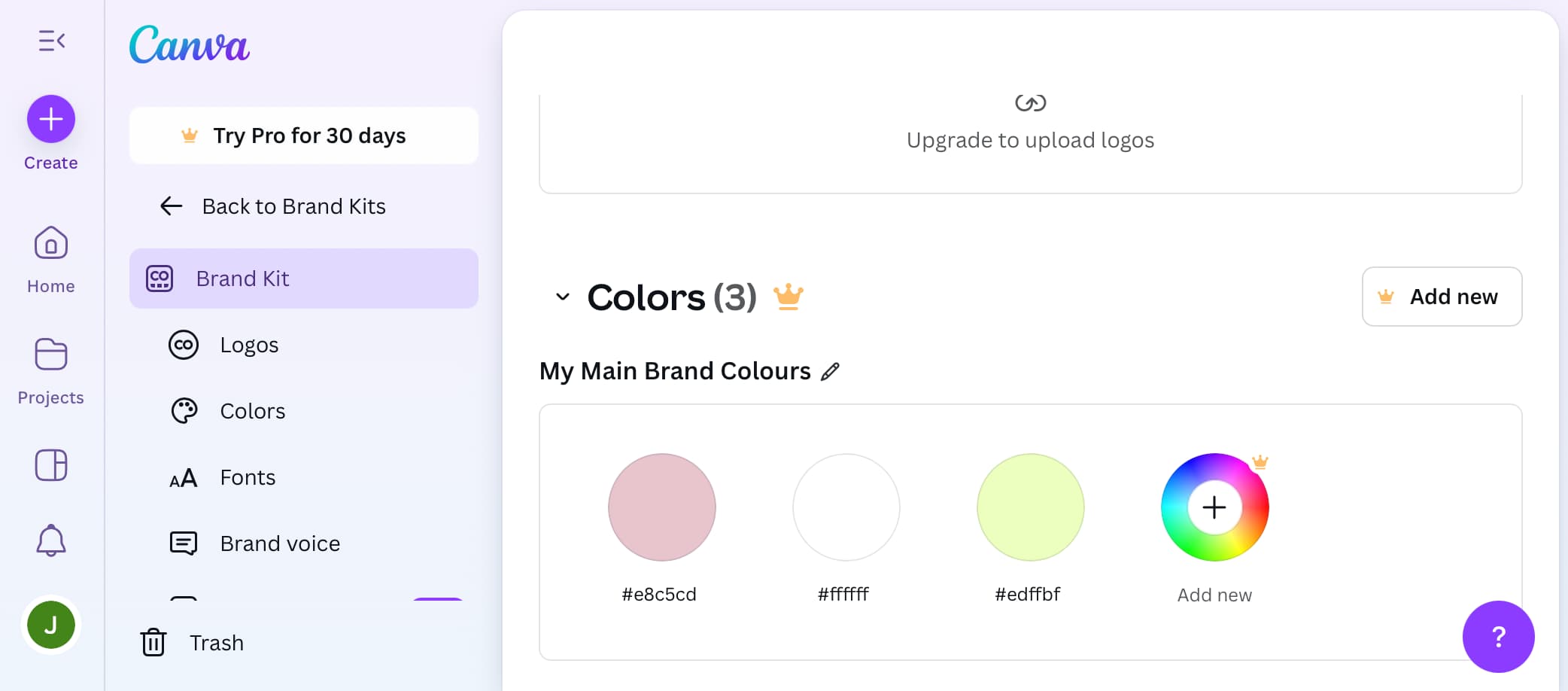The image size is (1568, 691).
Task: Open Logos section in sidebar
Action: point(248,345)
